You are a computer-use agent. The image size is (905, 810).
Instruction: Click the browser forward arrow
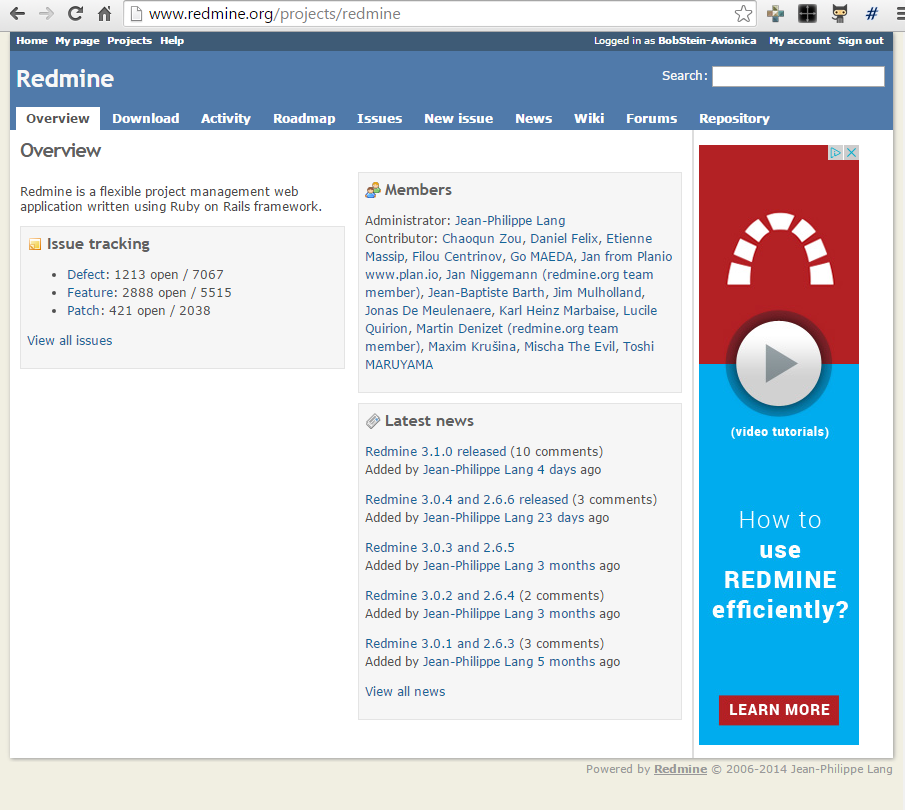pos(46,13)
